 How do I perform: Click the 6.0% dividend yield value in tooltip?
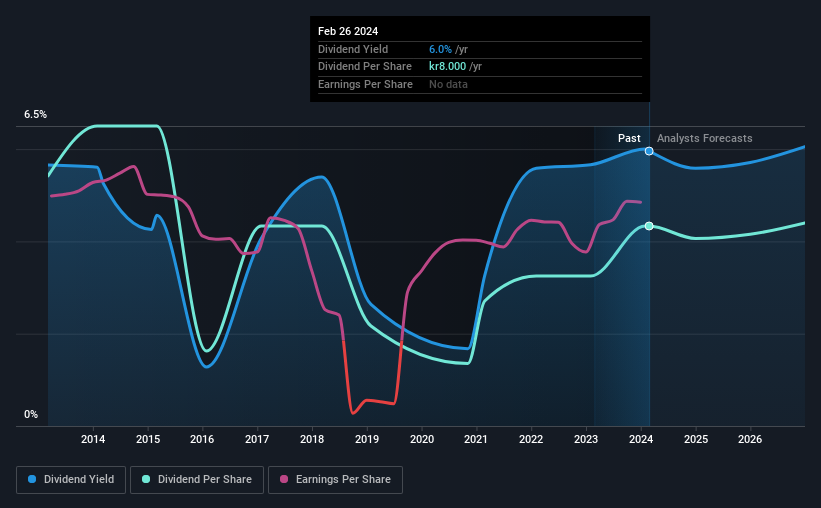click(x=440, y=49)
